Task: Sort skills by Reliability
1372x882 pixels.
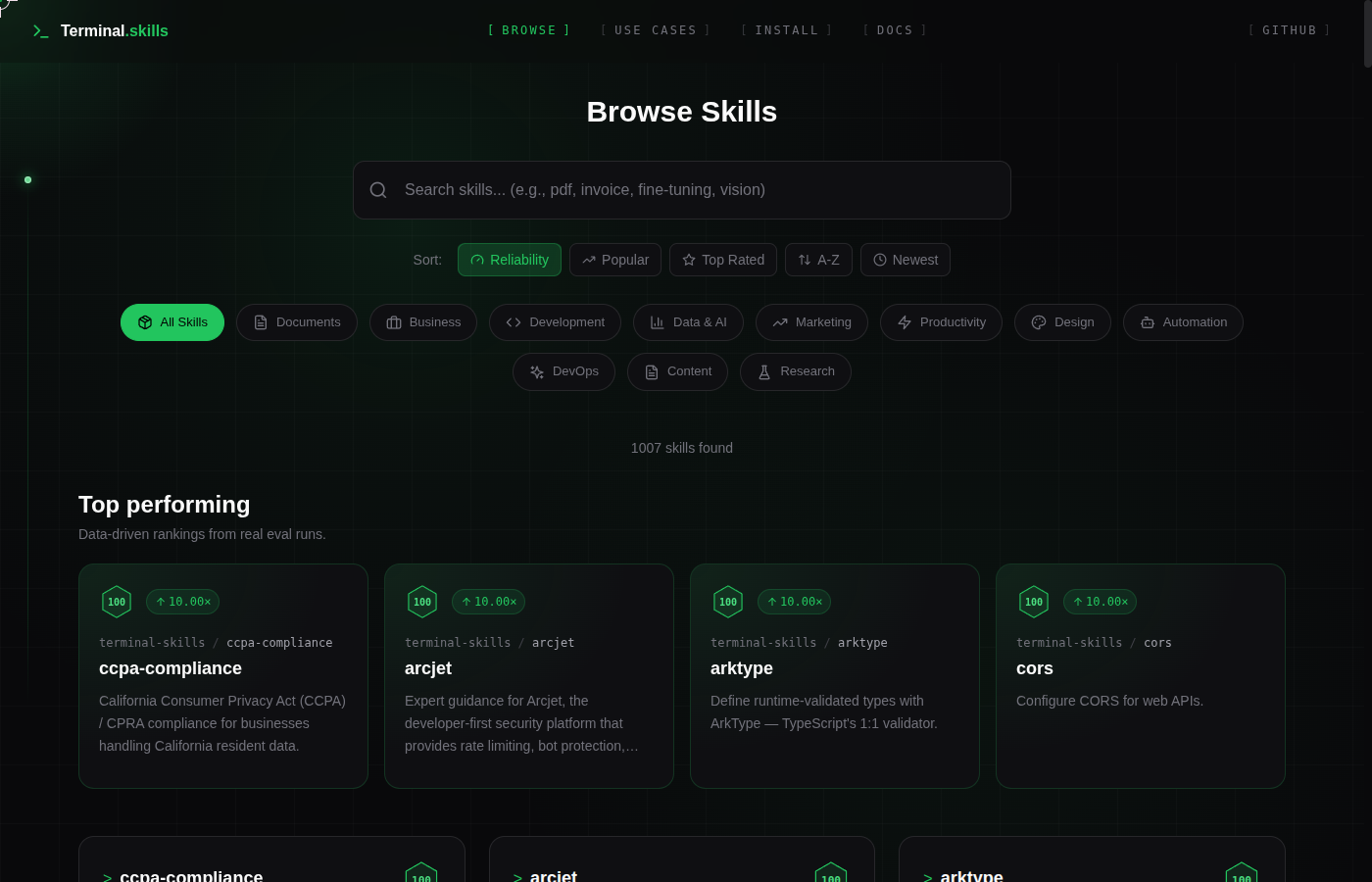Action: pos(510,260)
